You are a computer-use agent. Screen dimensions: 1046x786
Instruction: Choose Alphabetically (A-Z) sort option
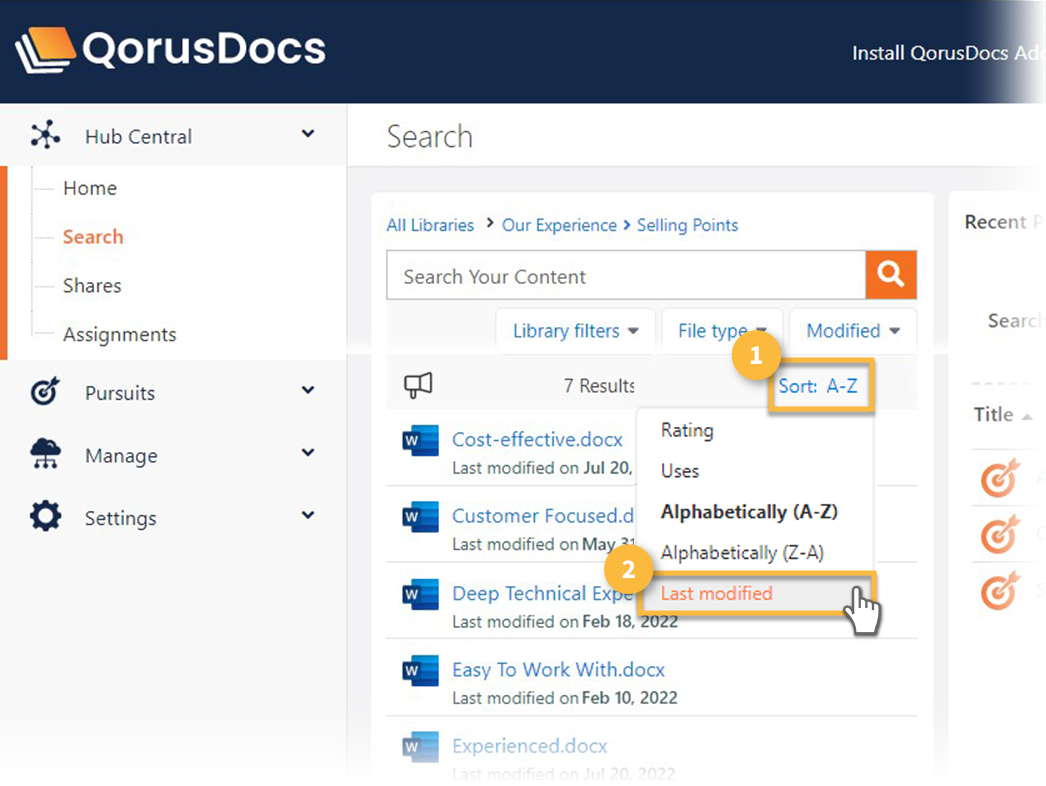(748, 512)
